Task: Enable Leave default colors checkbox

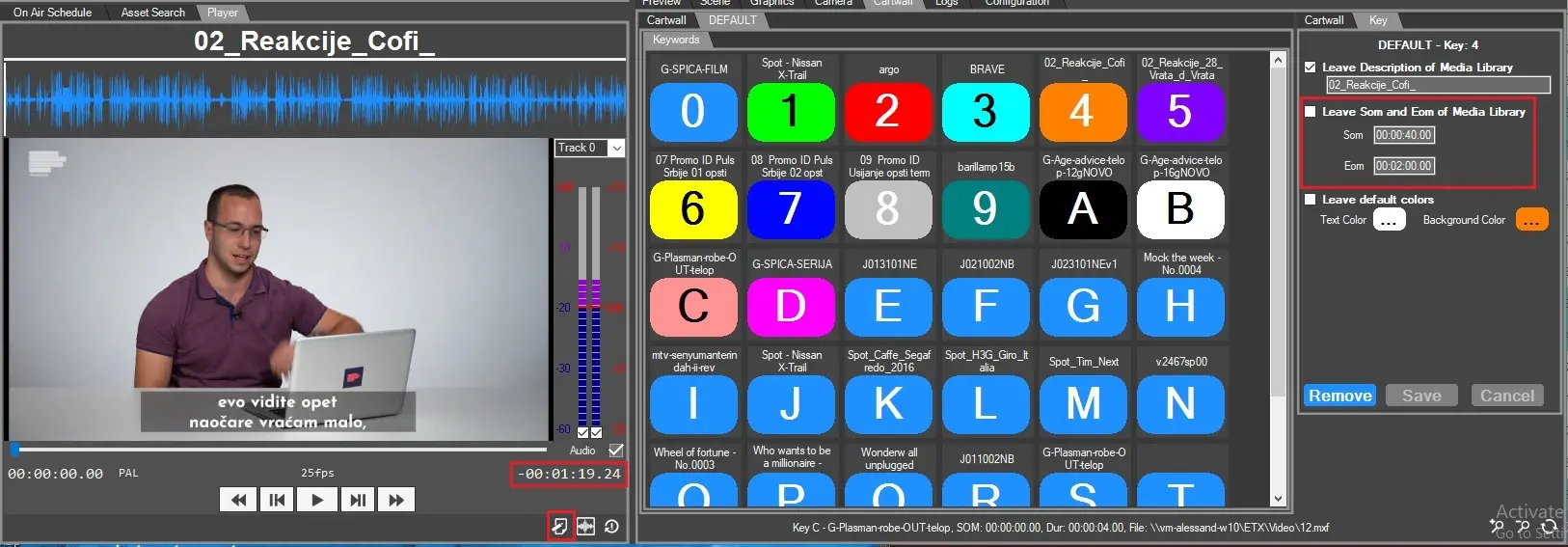Action: click(1310, 200)
